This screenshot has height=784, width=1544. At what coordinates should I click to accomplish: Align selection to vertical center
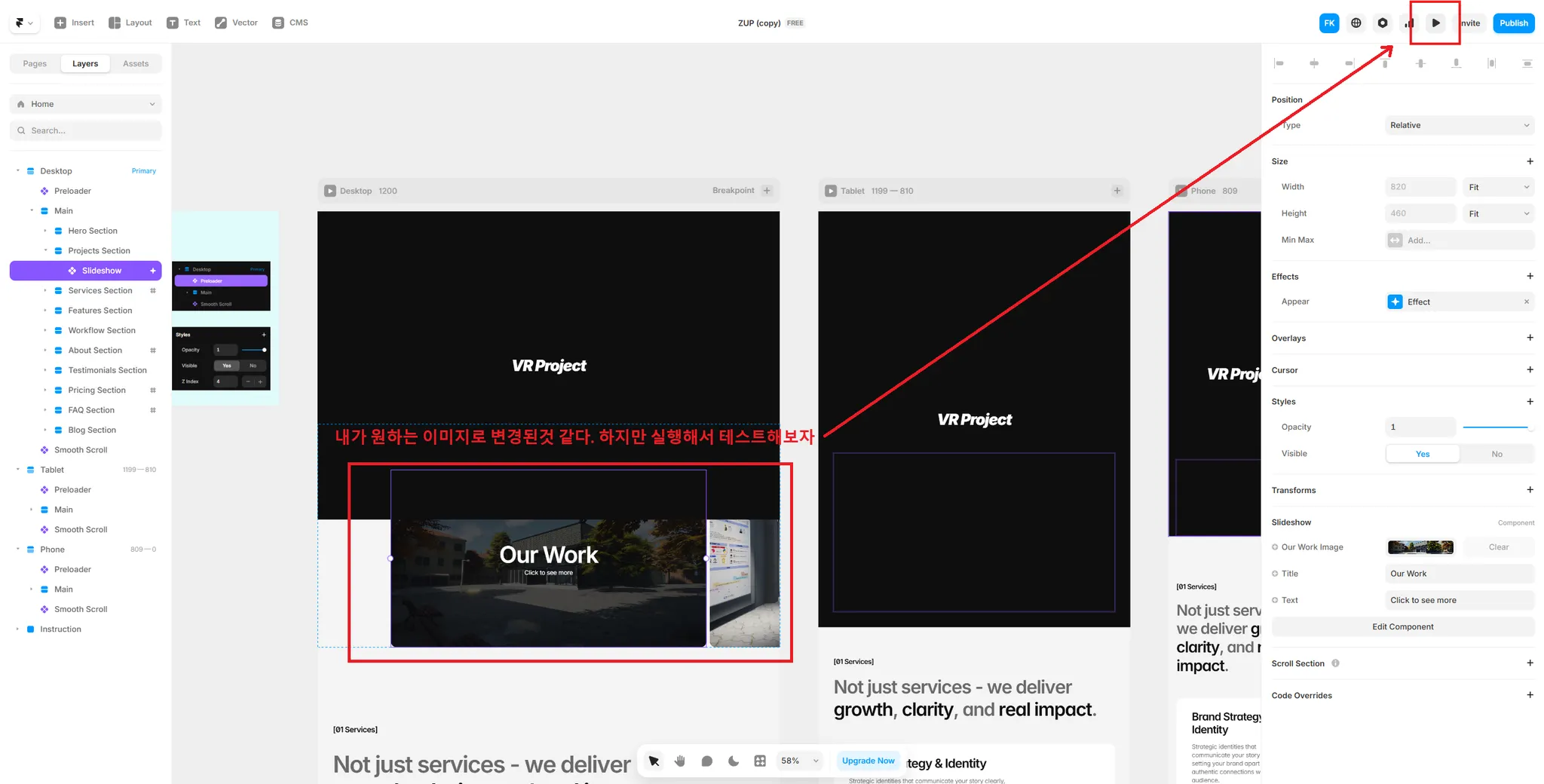1420,63
